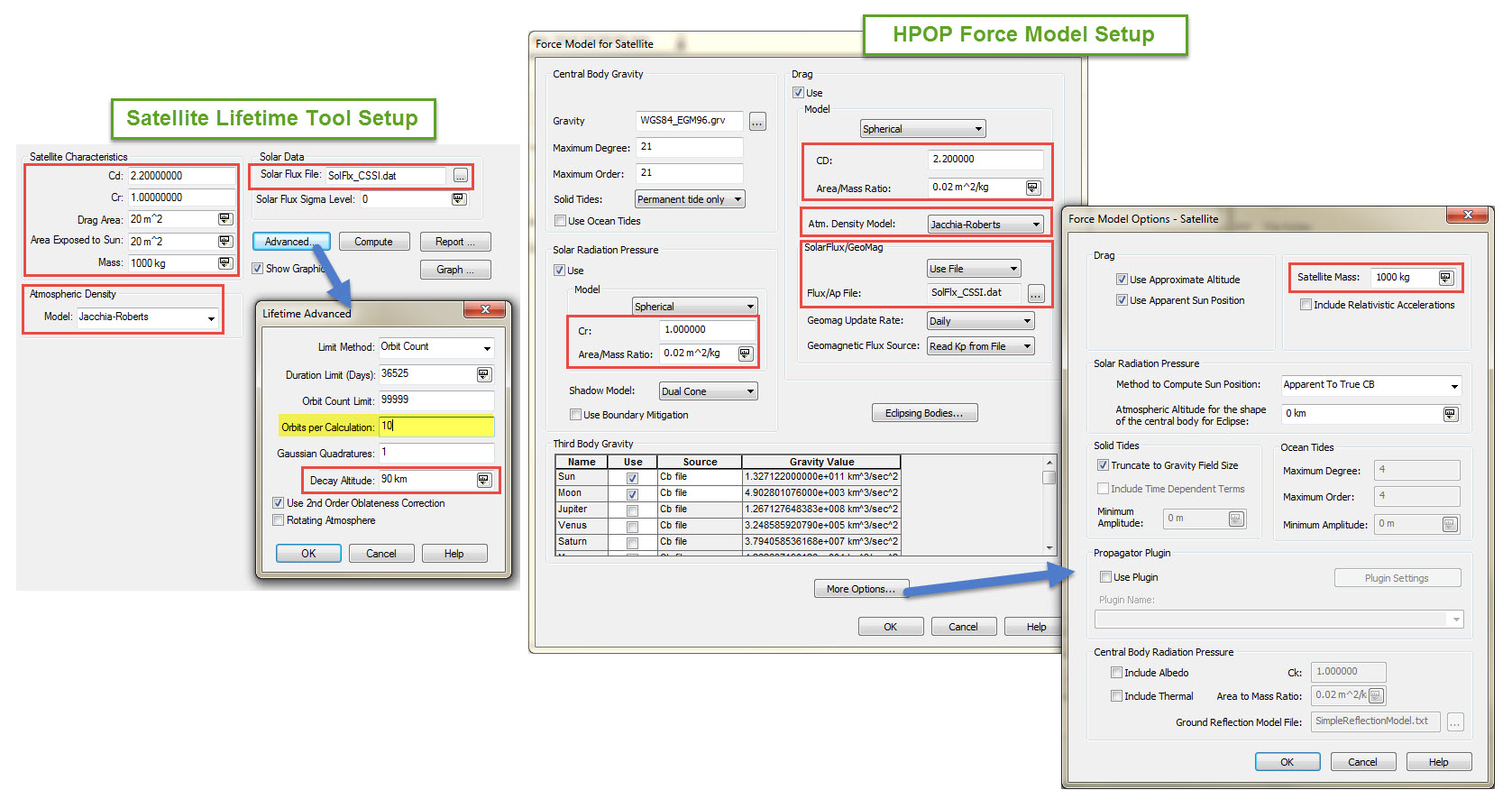Open unit selector for Satellite Mass 1000 kg
Screen dimensions: 1512x790
(x=1446, y=278)
